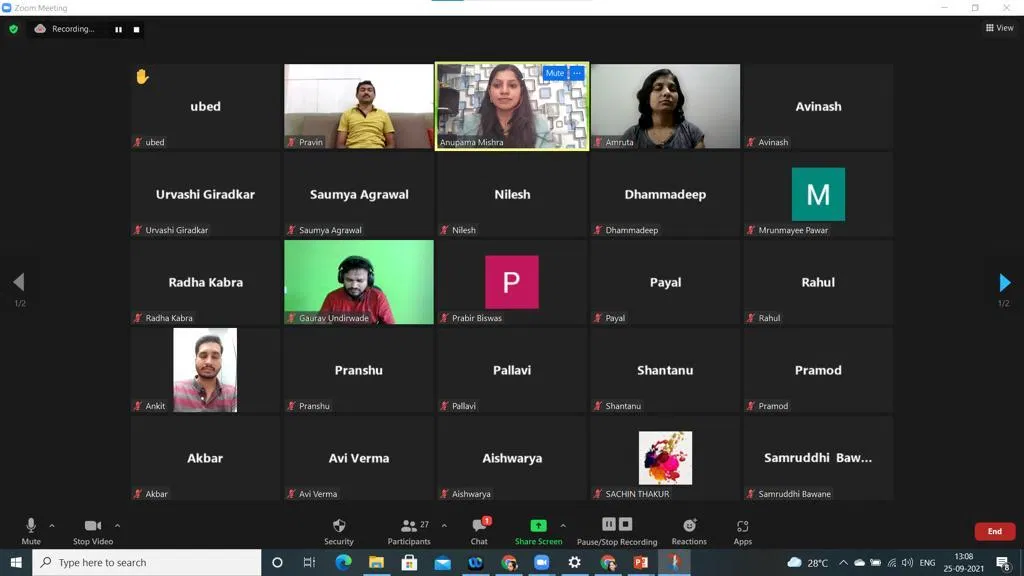Pause recording from the top-left recording indicator
The image size is (1024, 576).
click(118, 29)
